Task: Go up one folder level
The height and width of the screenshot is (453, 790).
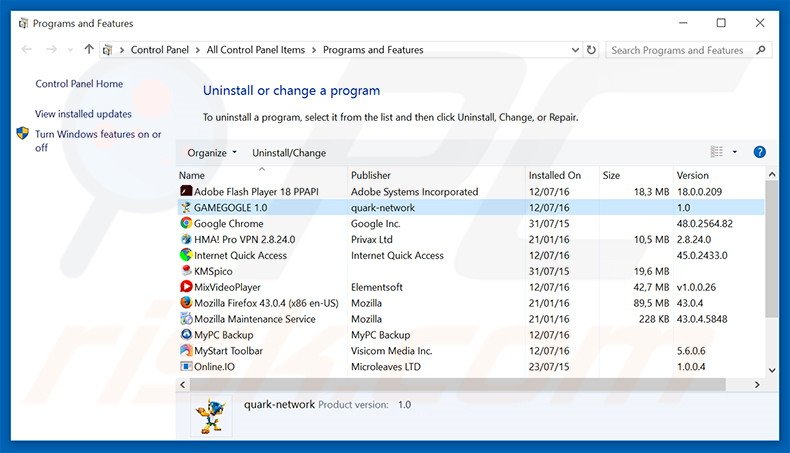Action: coord(89,49)
